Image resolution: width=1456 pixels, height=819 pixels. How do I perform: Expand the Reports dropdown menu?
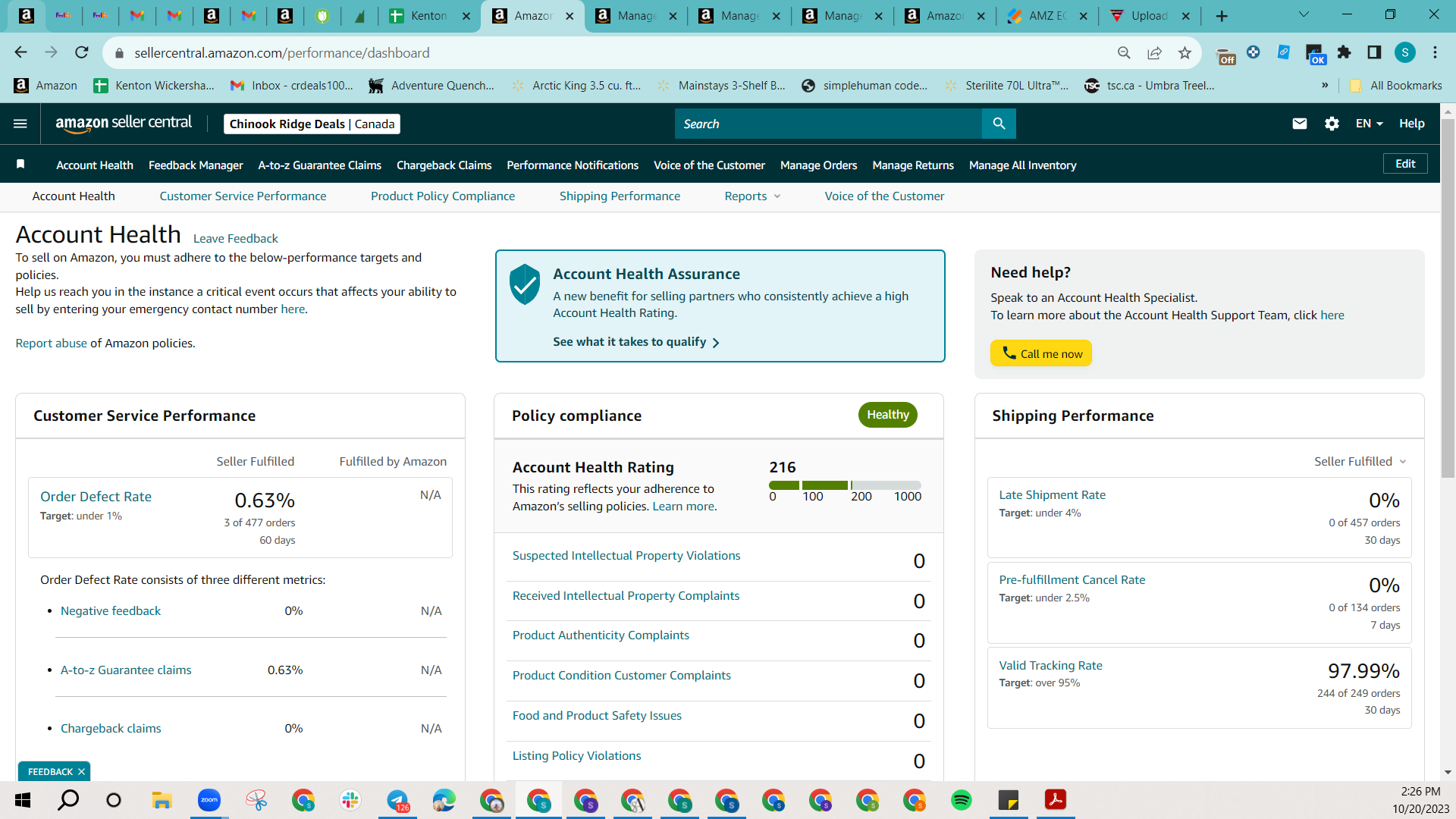(752, 196)
